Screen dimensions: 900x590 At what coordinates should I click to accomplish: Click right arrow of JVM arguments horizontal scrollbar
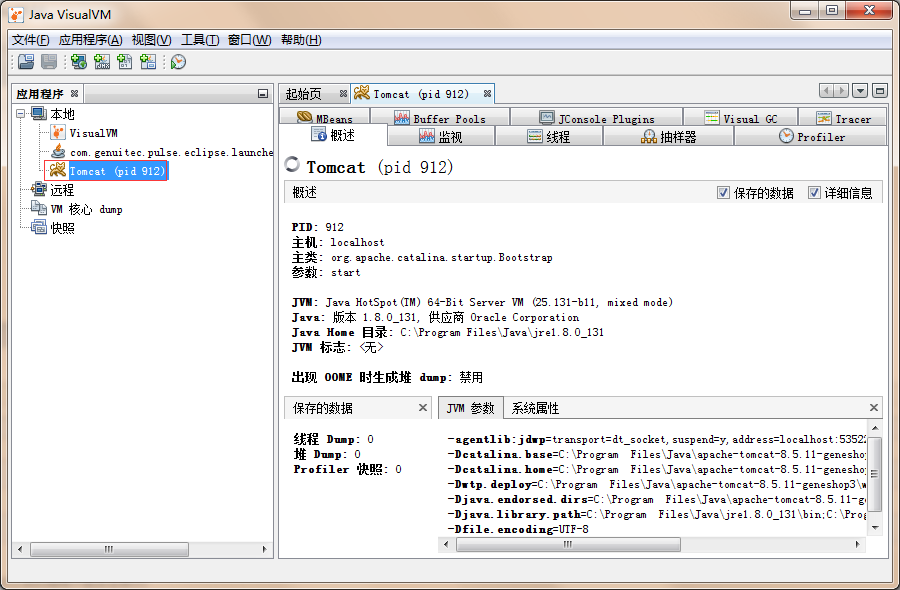[858, 544]
